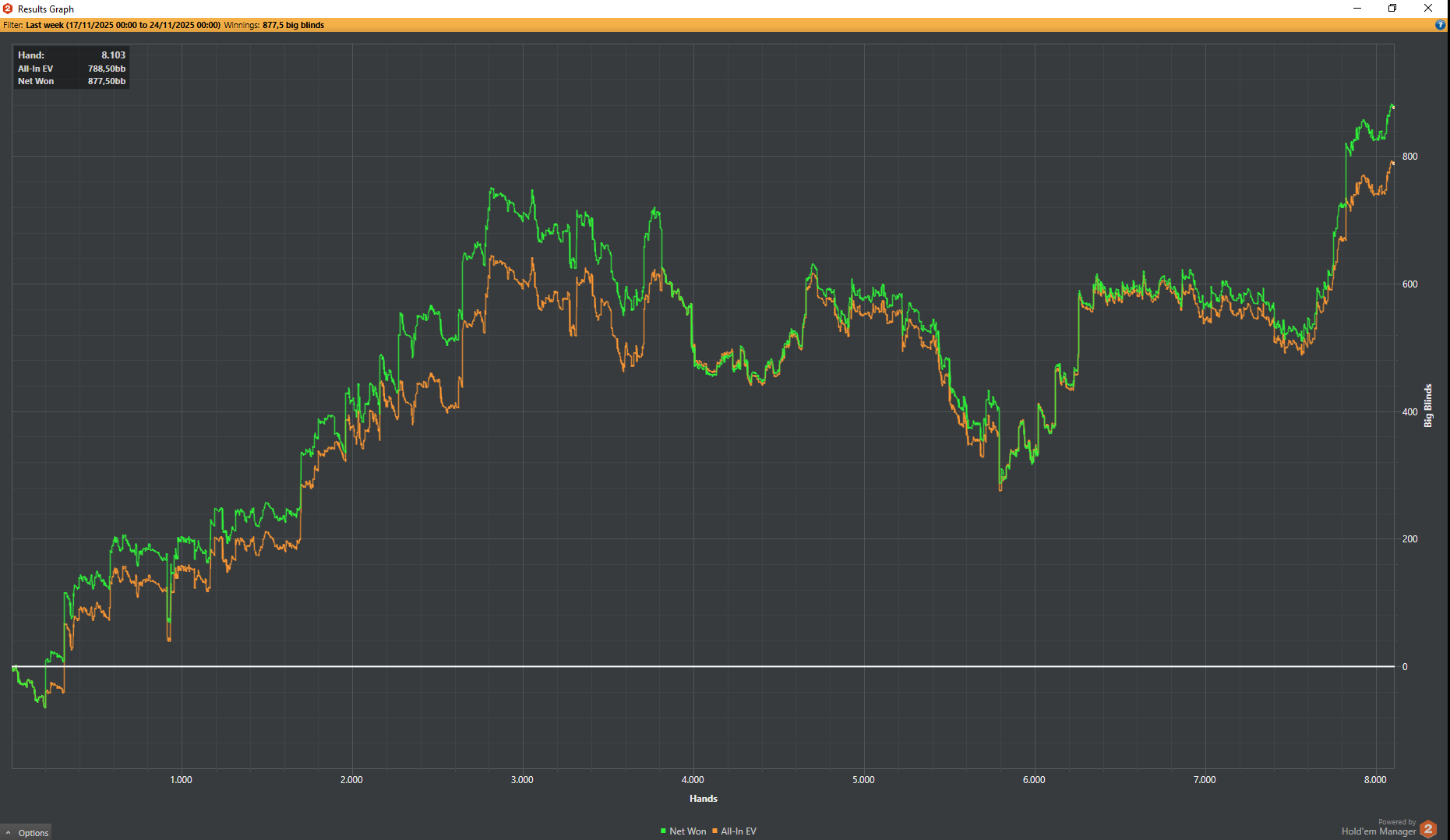This screenshot has height=840, width=1450.
Task: Click the "600" y-axis label
Action: point(1409,284)
